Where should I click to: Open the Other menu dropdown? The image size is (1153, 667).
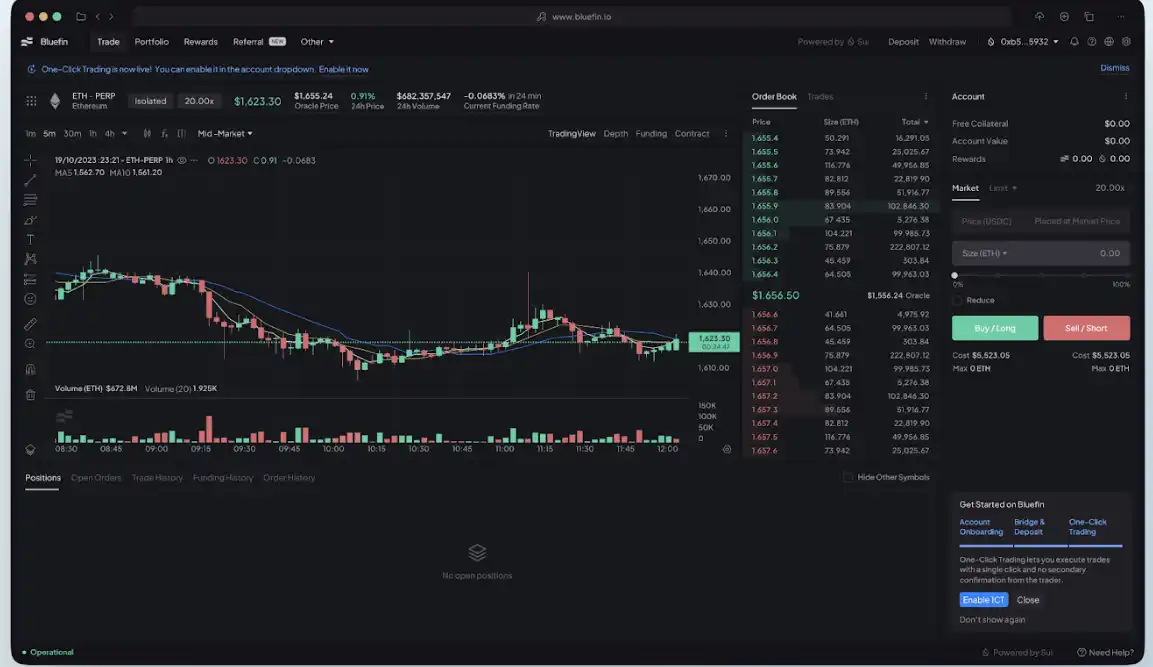(x=317, y=42)
